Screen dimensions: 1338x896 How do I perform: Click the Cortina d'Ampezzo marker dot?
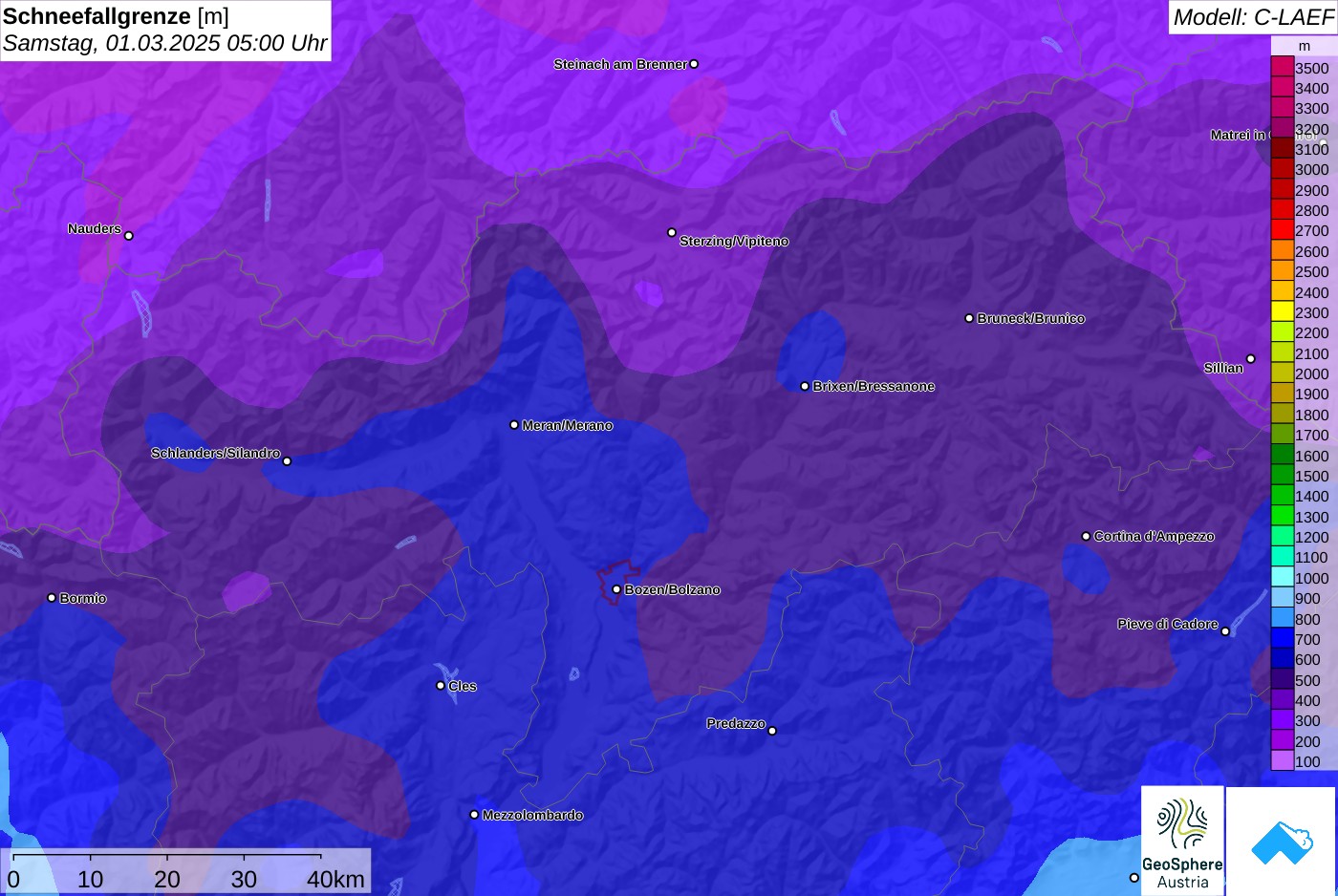click(1086, 536)
